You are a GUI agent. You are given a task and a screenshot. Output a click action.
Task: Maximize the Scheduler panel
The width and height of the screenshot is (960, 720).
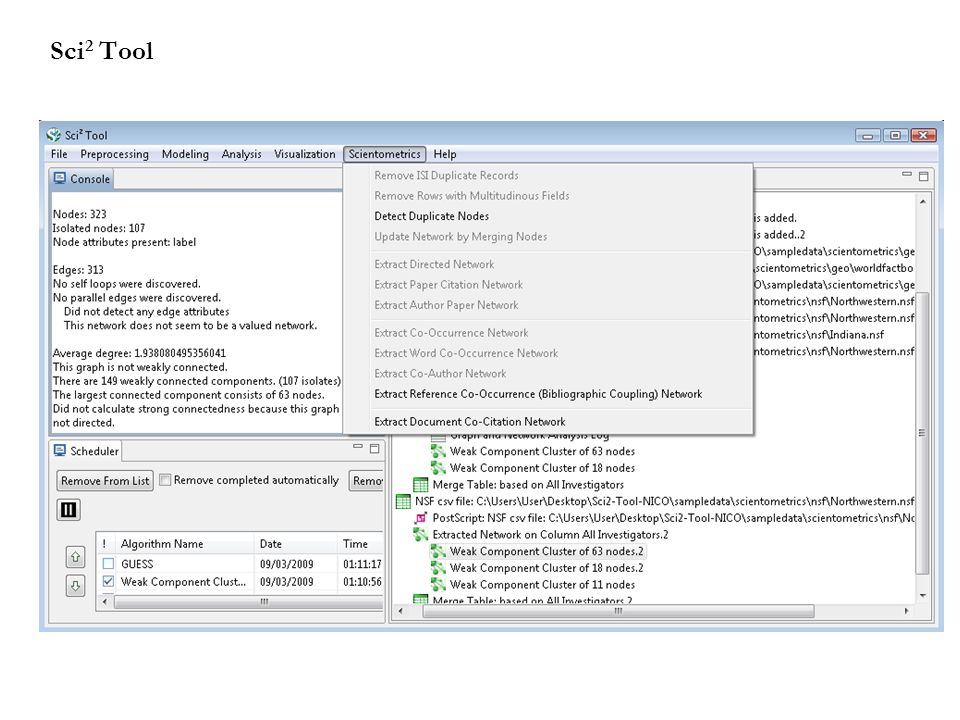[375, 449]
